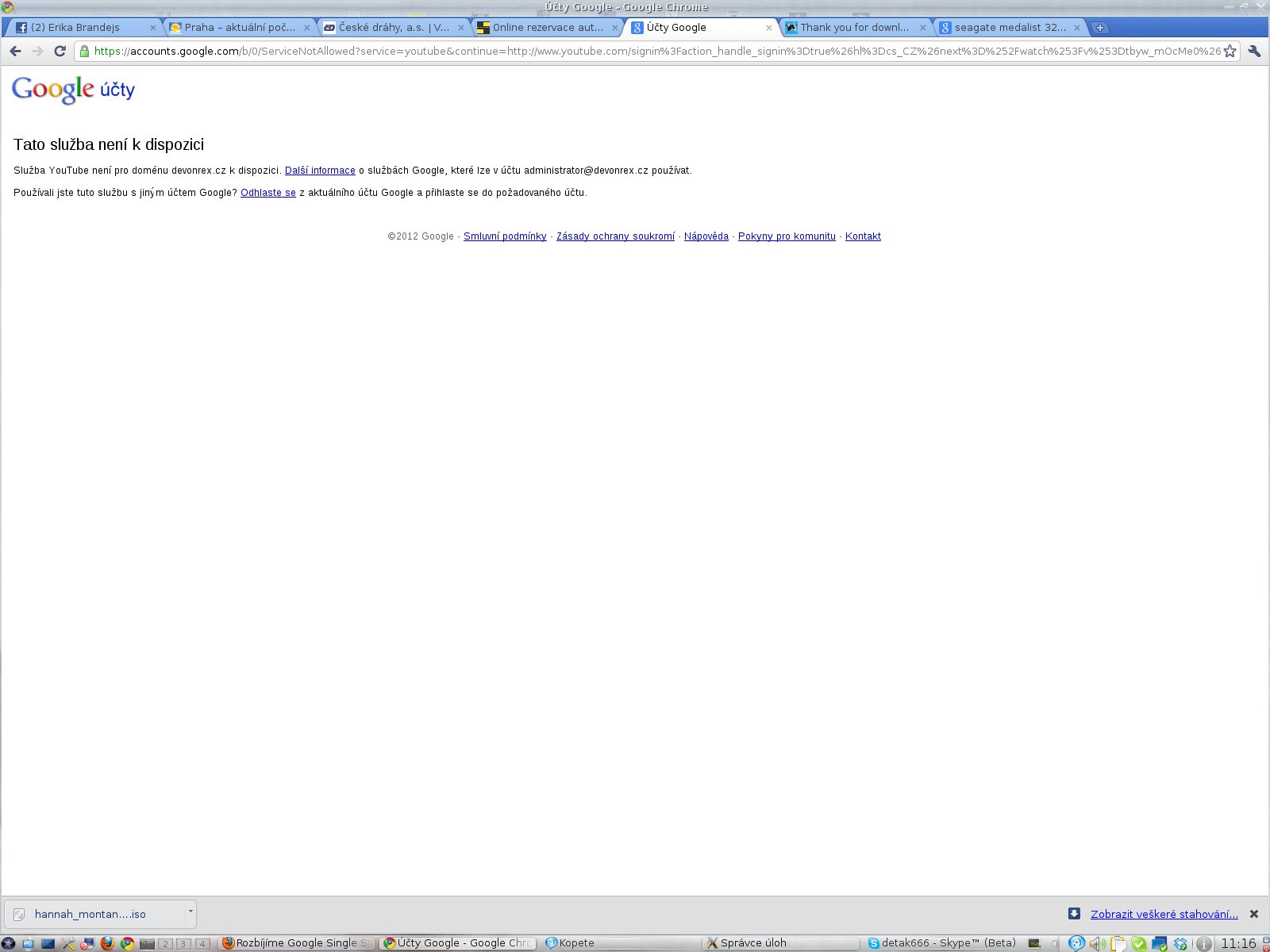Focus the address bar URL
Viewport: 1270px width, 952px height.
coord(657,51)
